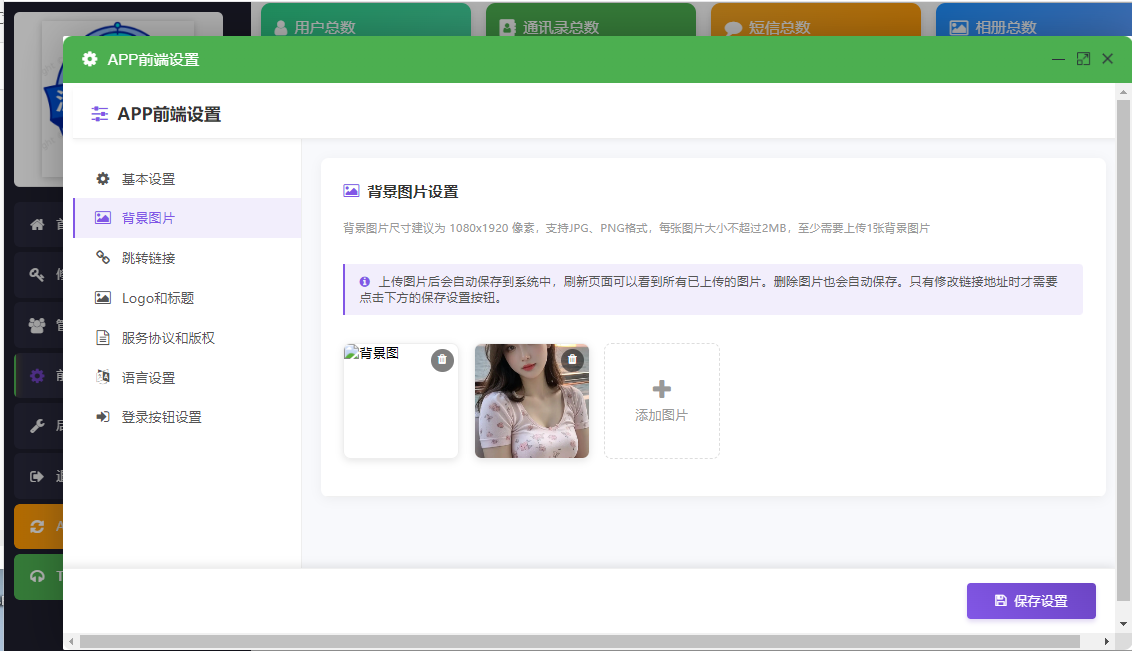Minimize the APP前端设置 dialog
Image resolution: width=1132 pixels, height=651 pixels.
(x=1058, y=59)
